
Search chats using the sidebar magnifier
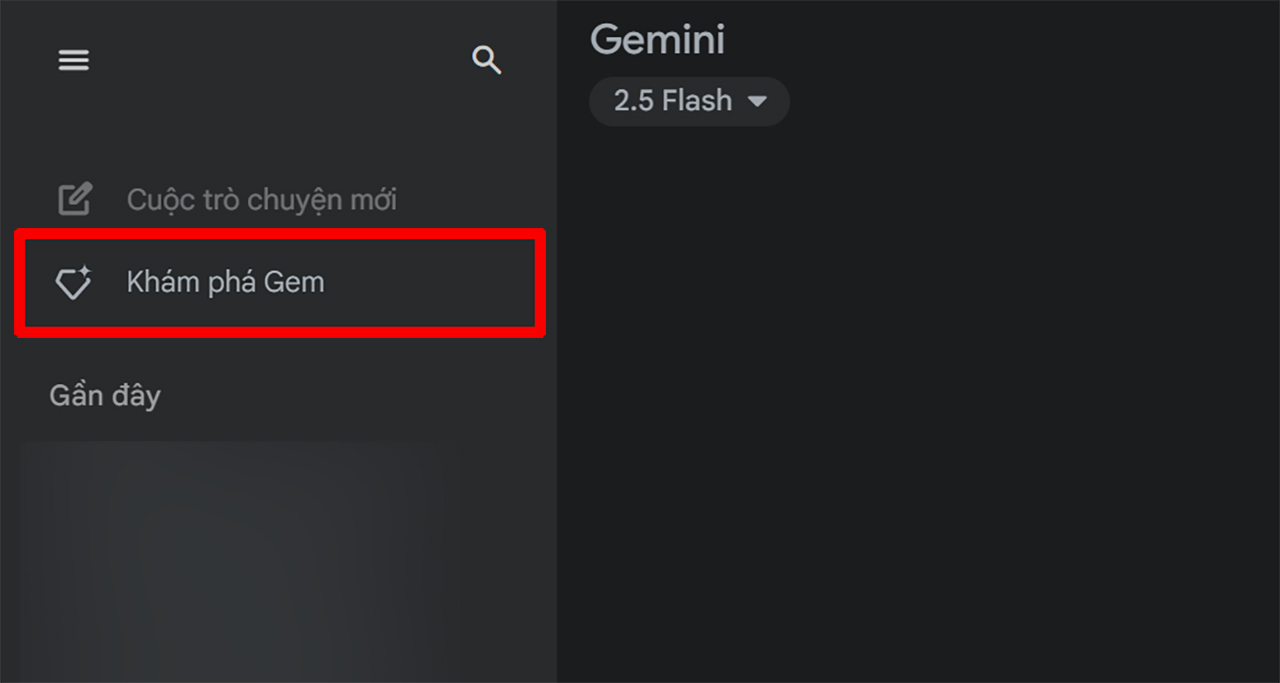click(486, 60)
